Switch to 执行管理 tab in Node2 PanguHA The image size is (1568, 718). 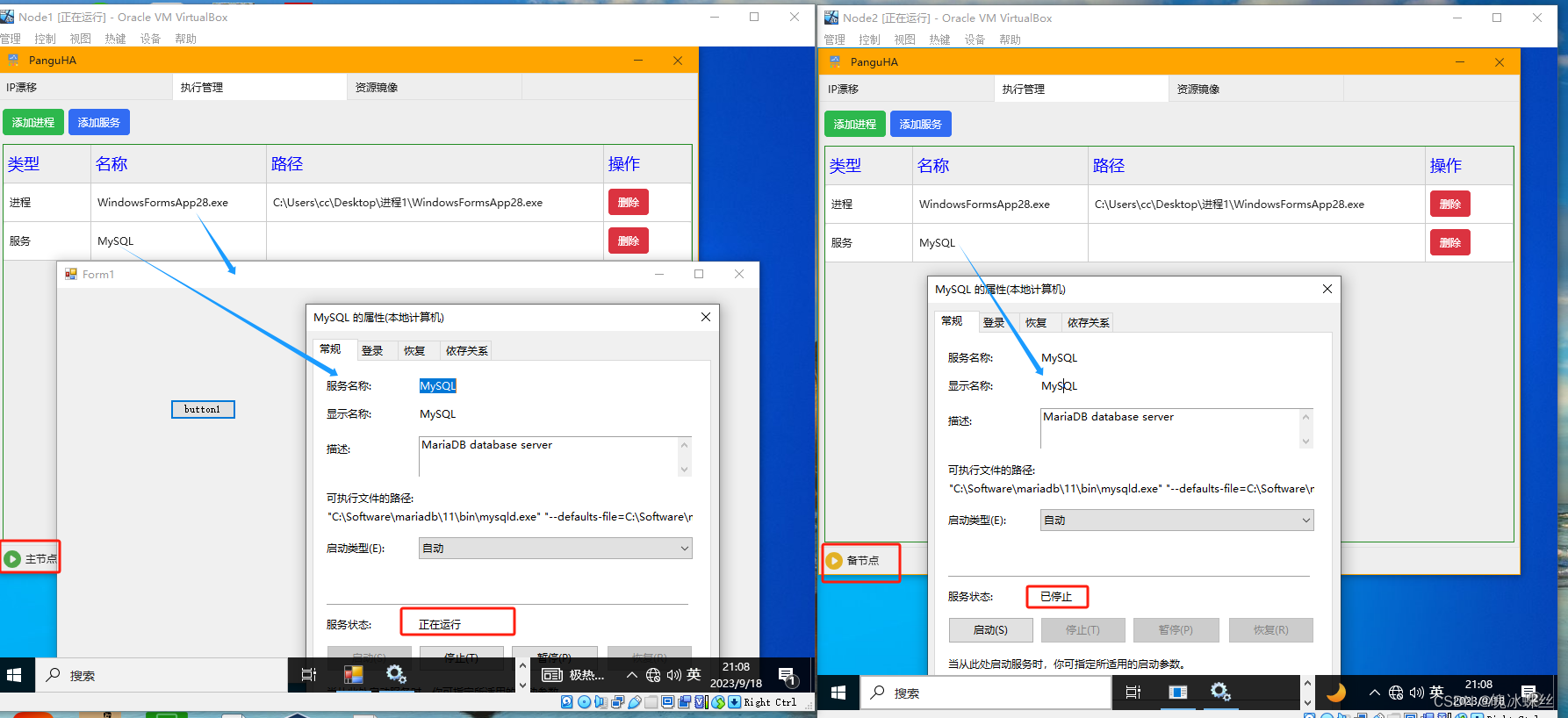[1081, 89]
